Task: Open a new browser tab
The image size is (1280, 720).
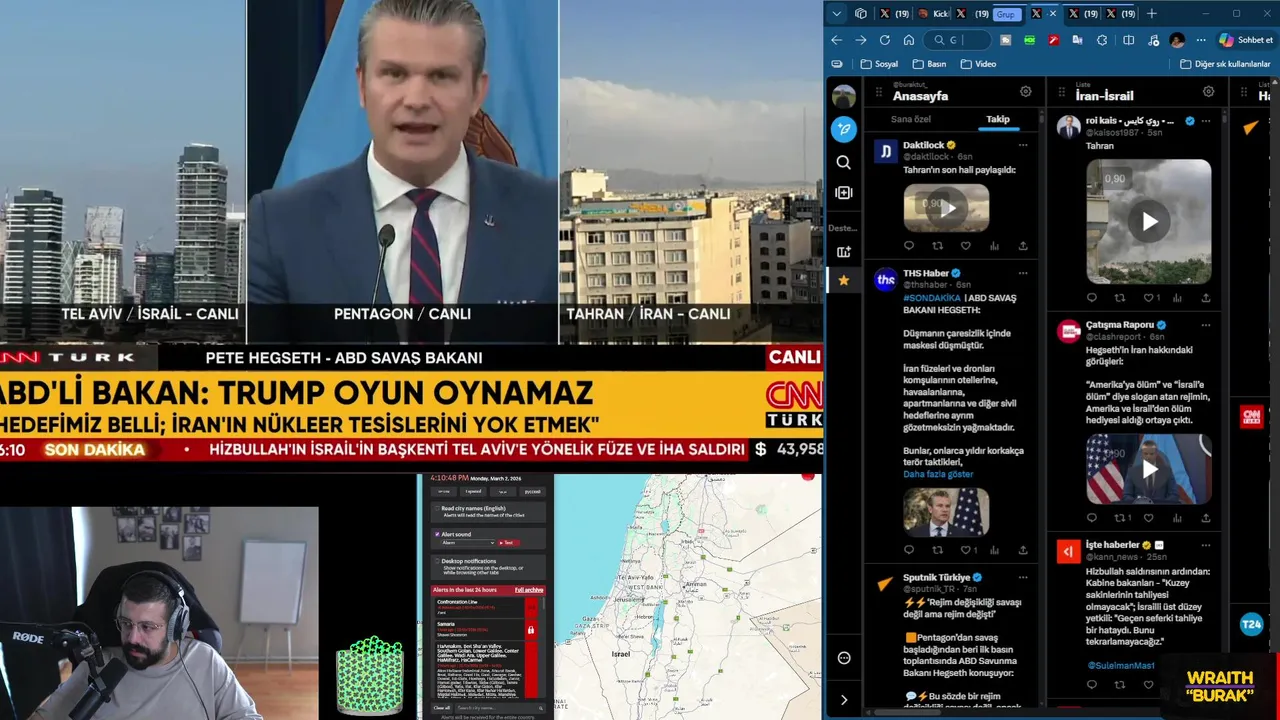Action: [x=1152, y=14]
